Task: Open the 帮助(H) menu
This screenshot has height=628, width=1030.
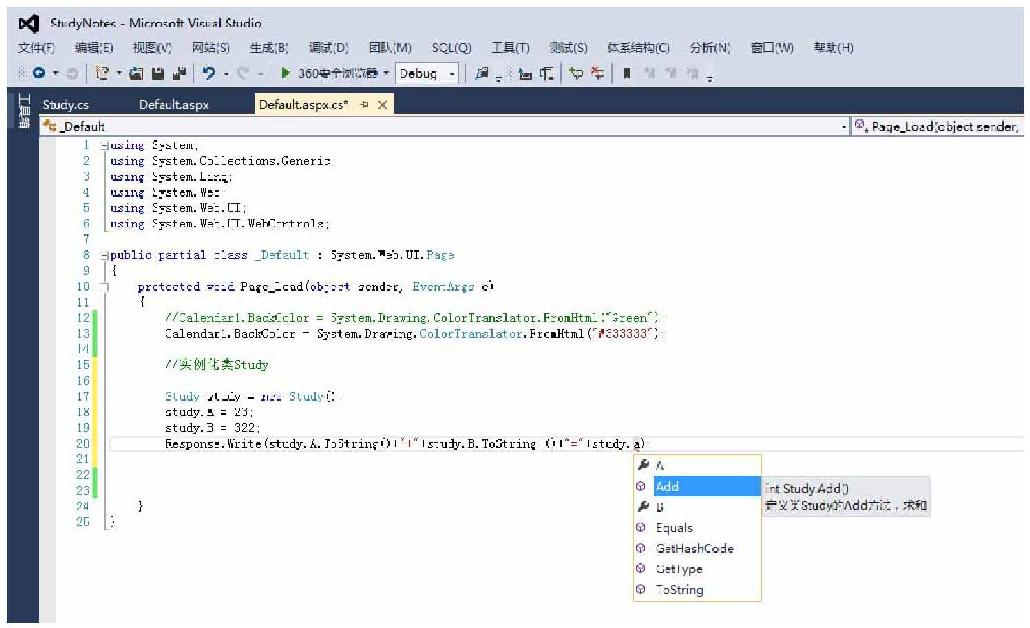Action: coord(834,47)
